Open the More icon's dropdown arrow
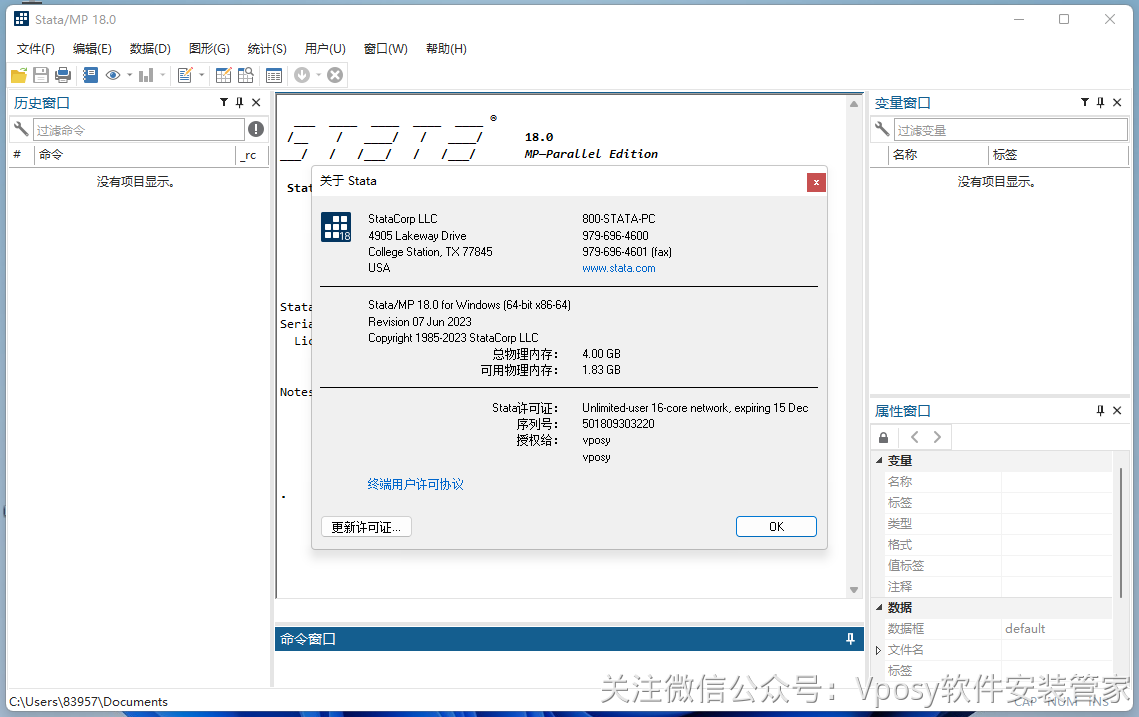1139x717 pixels. point(318,75)
